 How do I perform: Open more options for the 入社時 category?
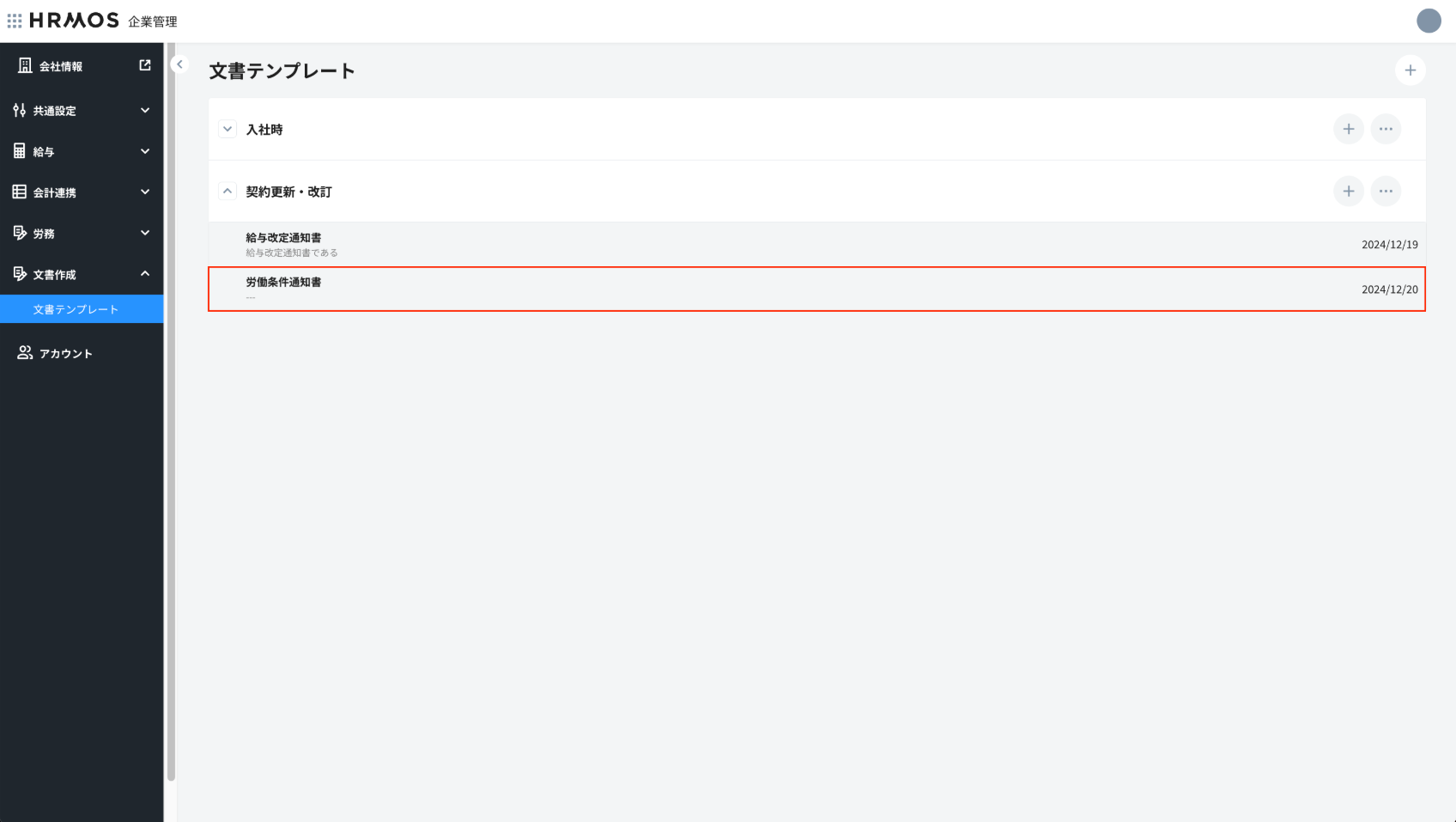click(1386, 129)
